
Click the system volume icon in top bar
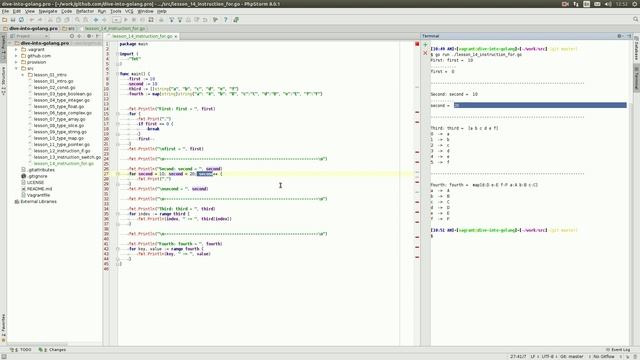(x=608, y=4)
